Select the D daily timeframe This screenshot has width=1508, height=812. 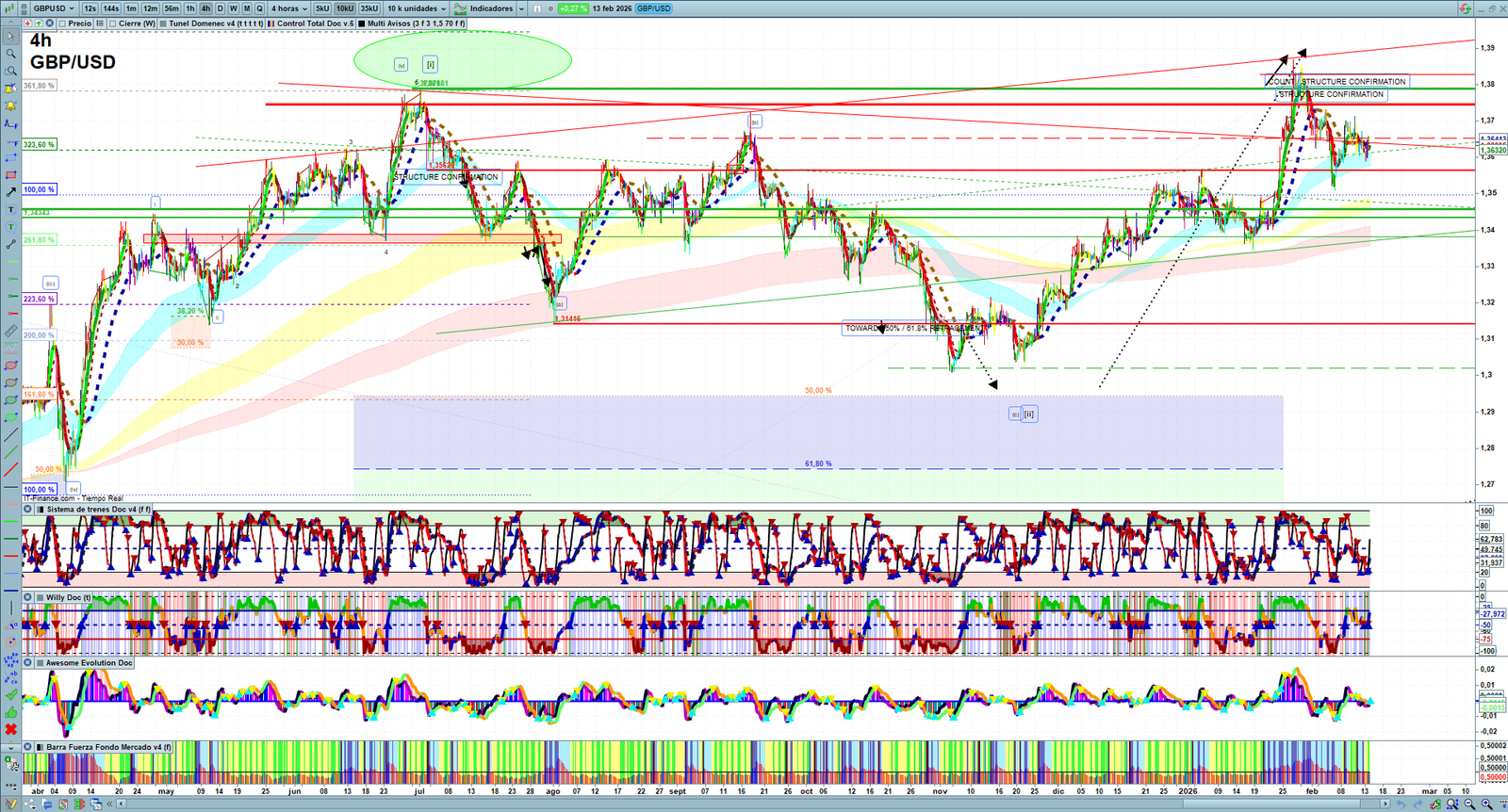(x=220, y=8)
